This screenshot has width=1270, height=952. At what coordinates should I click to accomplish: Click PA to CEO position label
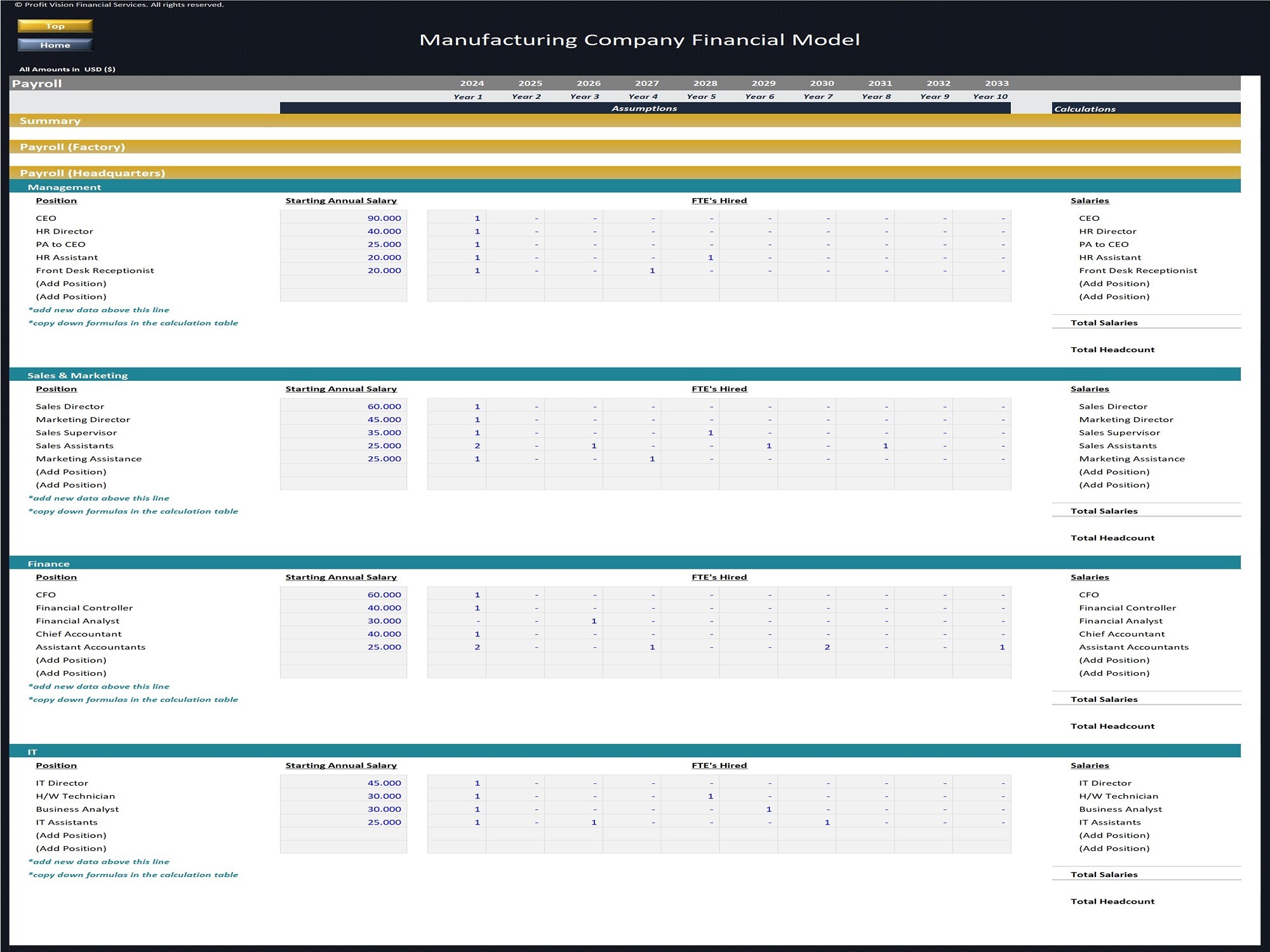60,244
